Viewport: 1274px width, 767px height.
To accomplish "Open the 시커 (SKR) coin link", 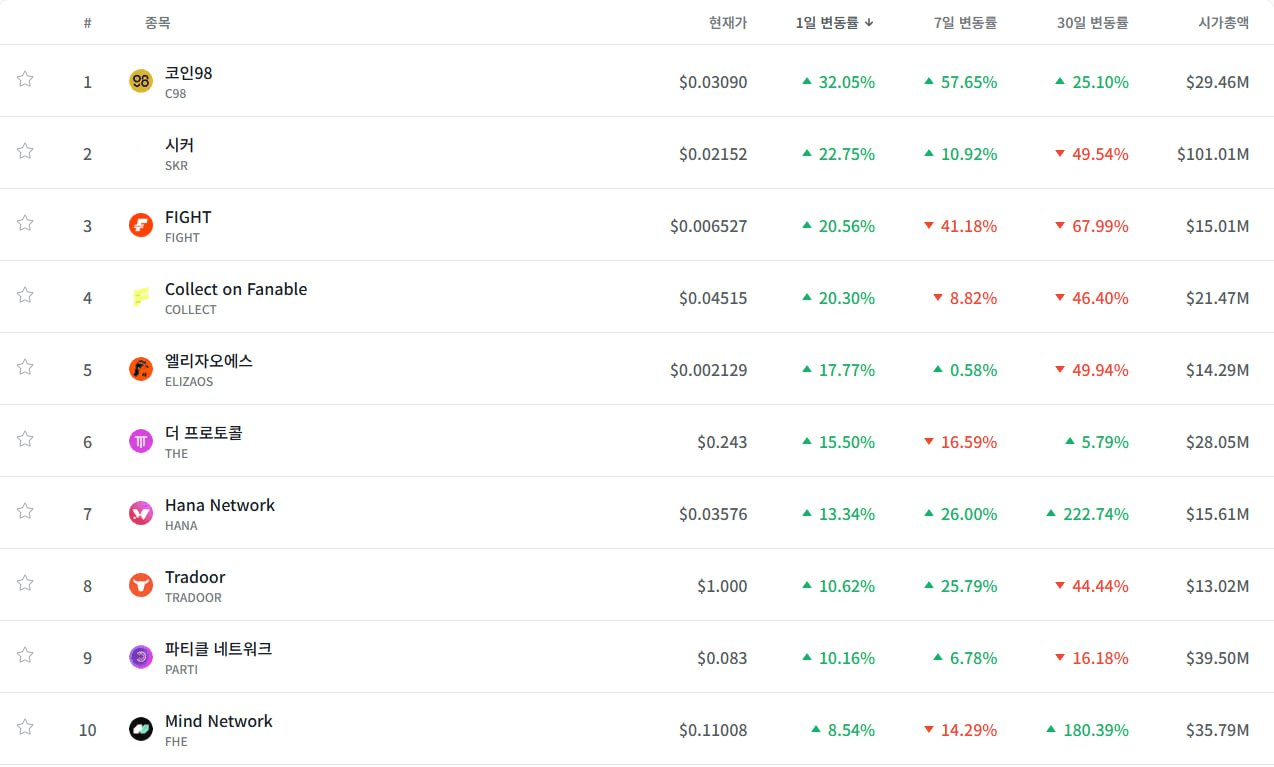I will click(179, 145).
